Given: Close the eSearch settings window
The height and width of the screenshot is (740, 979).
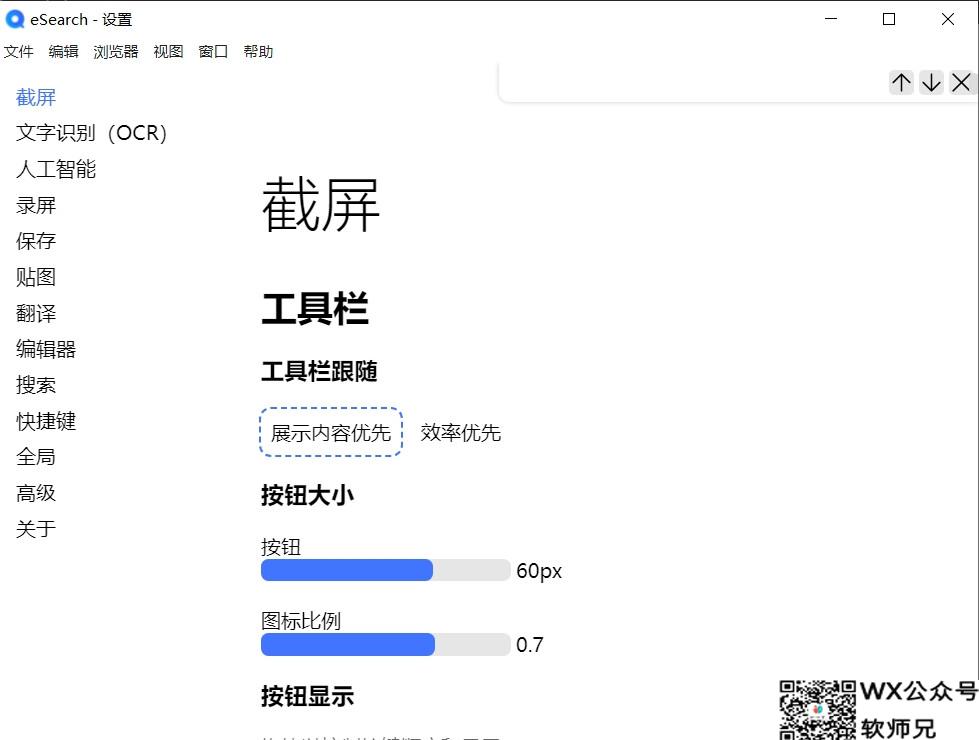Looking at the screenshot, I should coord(948,19).
